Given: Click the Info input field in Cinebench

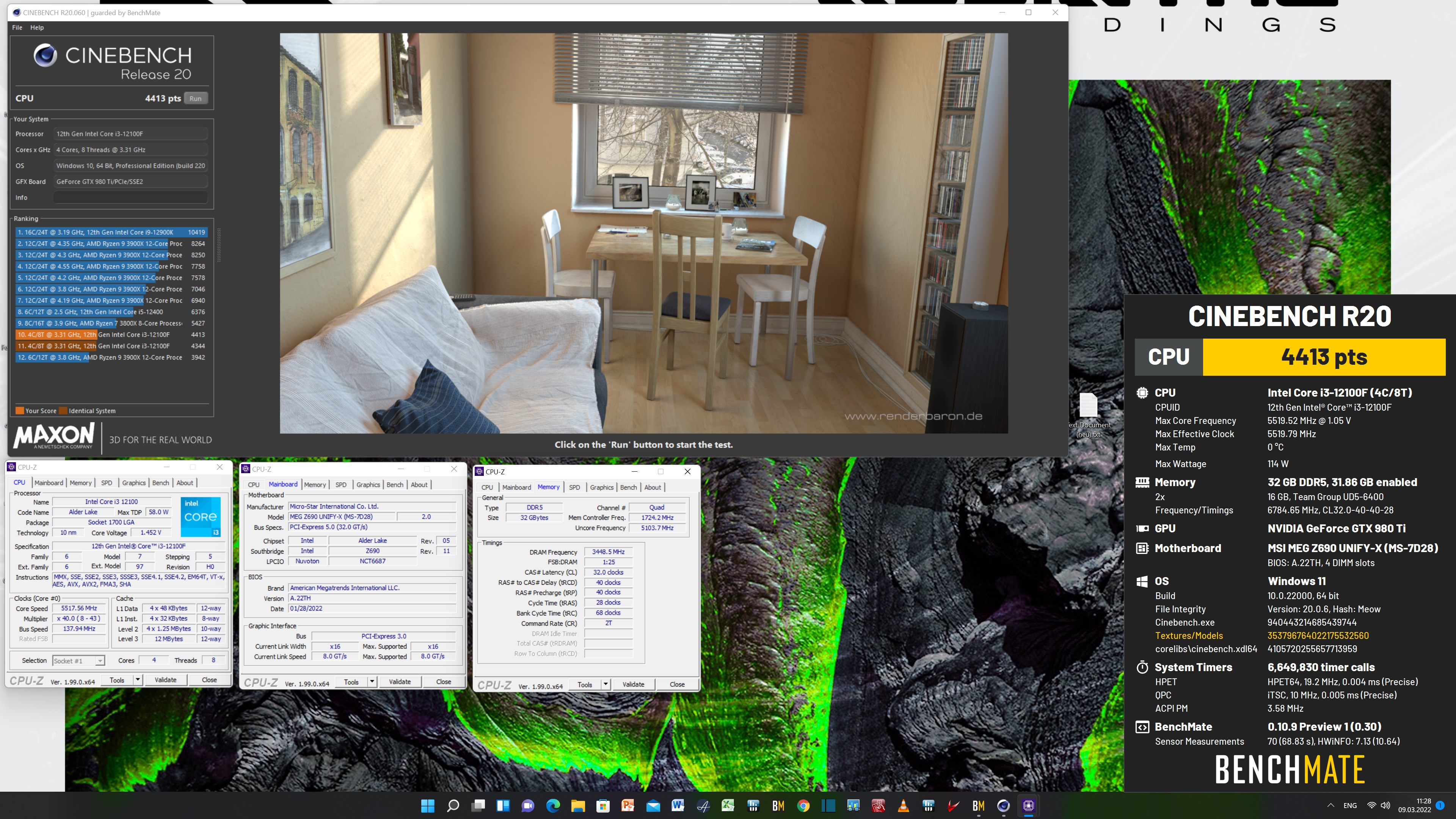Looking at the screenshot, I should (x=130, y=197).
